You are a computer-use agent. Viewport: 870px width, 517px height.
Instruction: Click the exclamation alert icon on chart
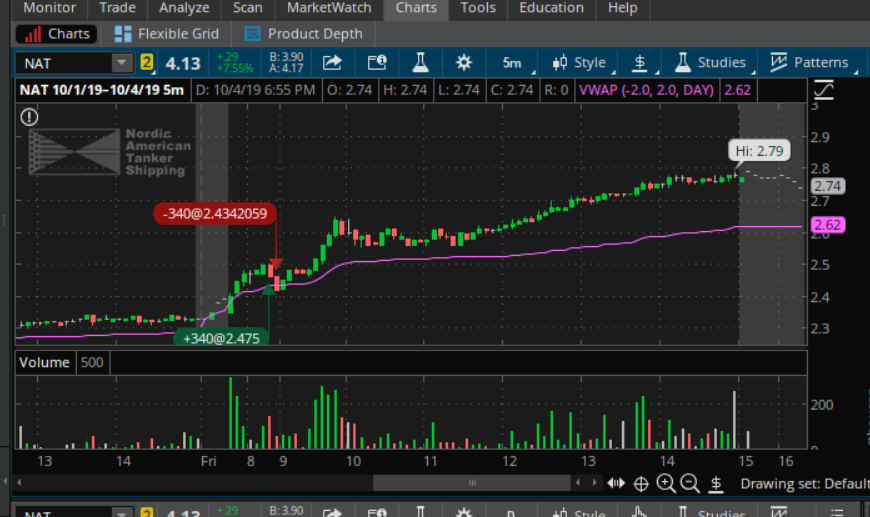coord(29,117)
